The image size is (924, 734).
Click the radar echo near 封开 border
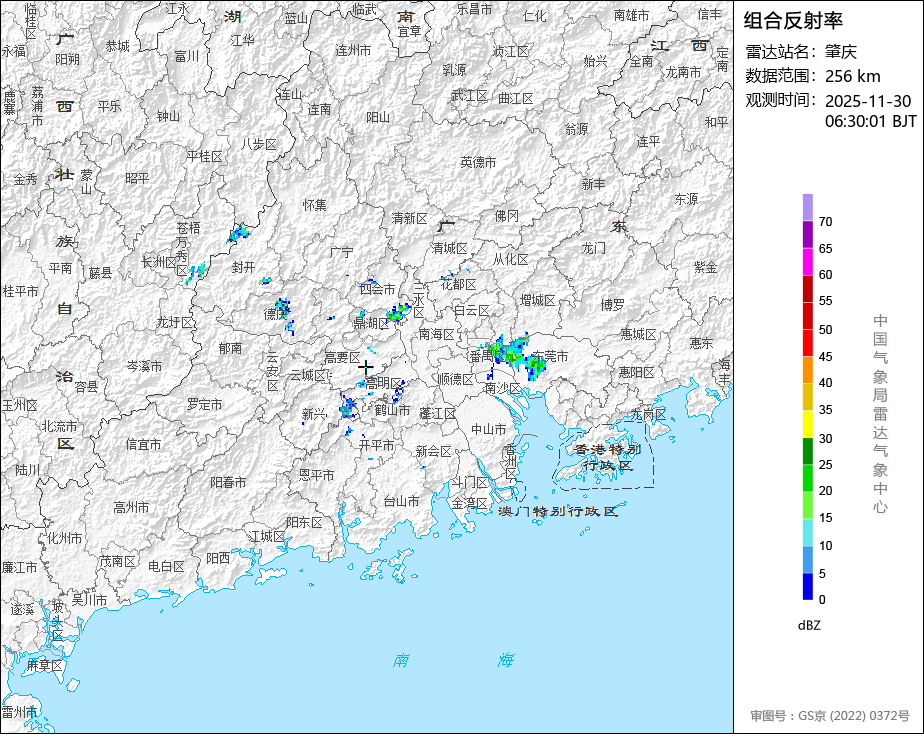(x=239, y=234)
